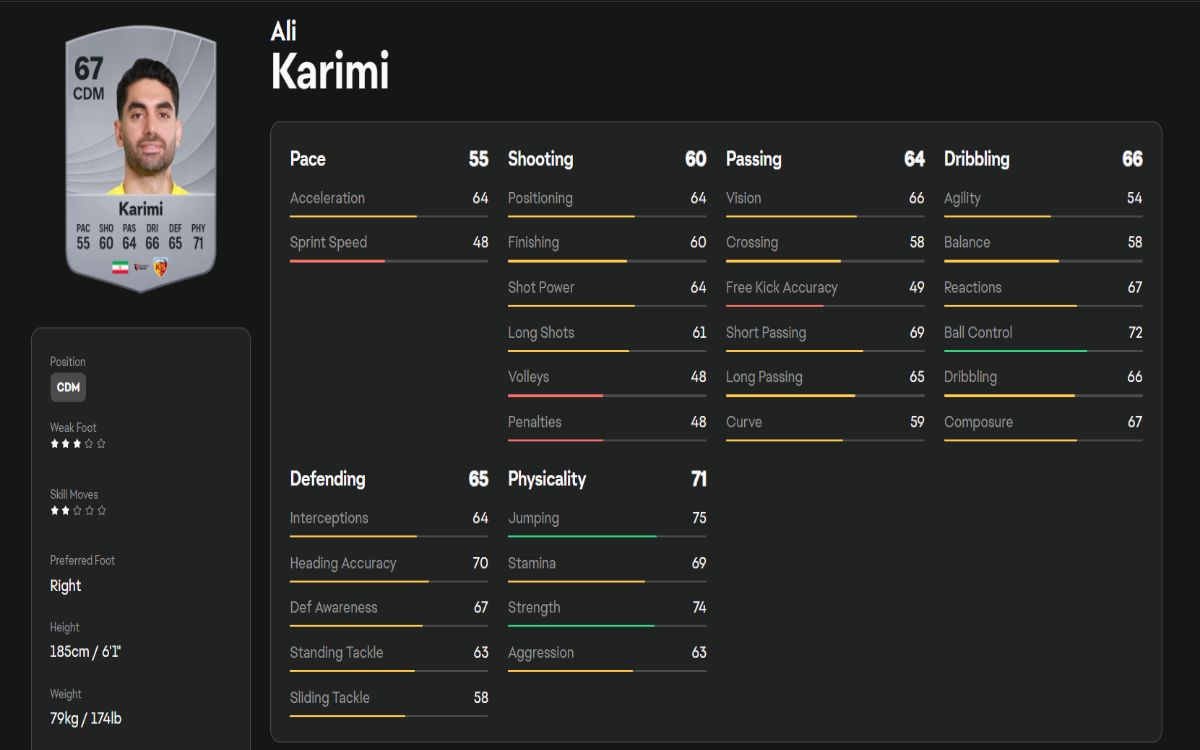Click the club crest badge on the card

pos(160,268)
